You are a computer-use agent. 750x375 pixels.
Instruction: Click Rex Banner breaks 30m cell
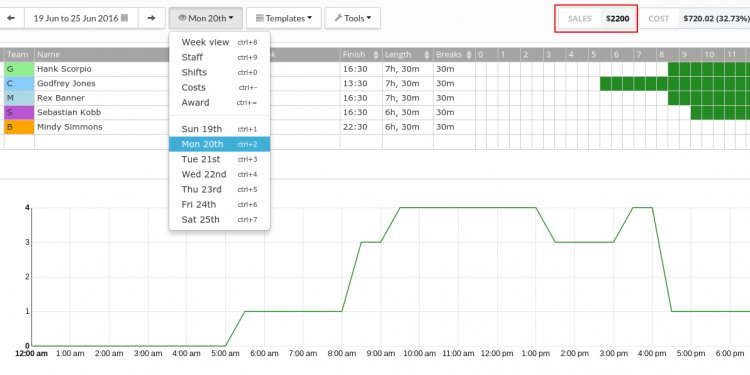[x=454, y=98]
